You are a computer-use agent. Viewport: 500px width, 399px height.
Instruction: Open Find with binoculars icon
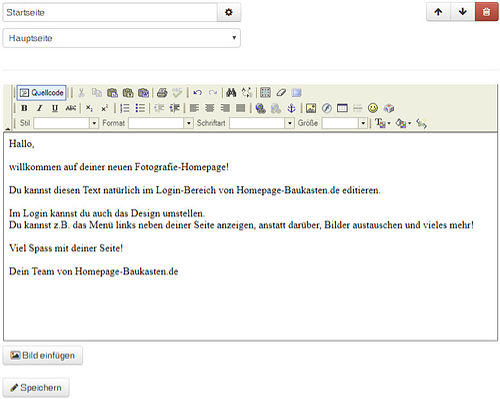pos(231,93)
